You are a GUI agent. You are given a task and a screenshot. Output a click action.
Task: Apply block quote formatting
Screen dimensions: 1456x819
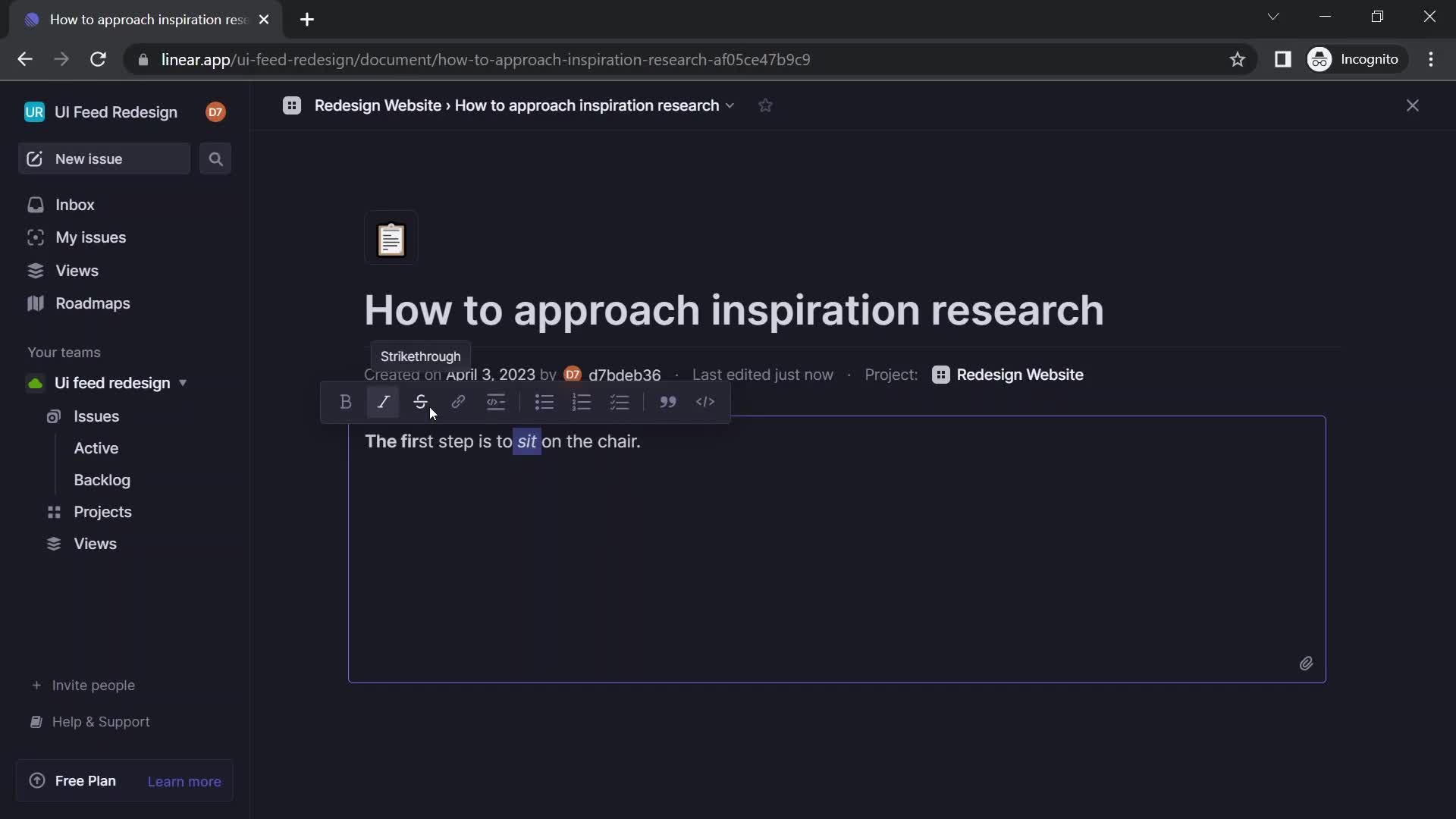[x=667, y=402]
